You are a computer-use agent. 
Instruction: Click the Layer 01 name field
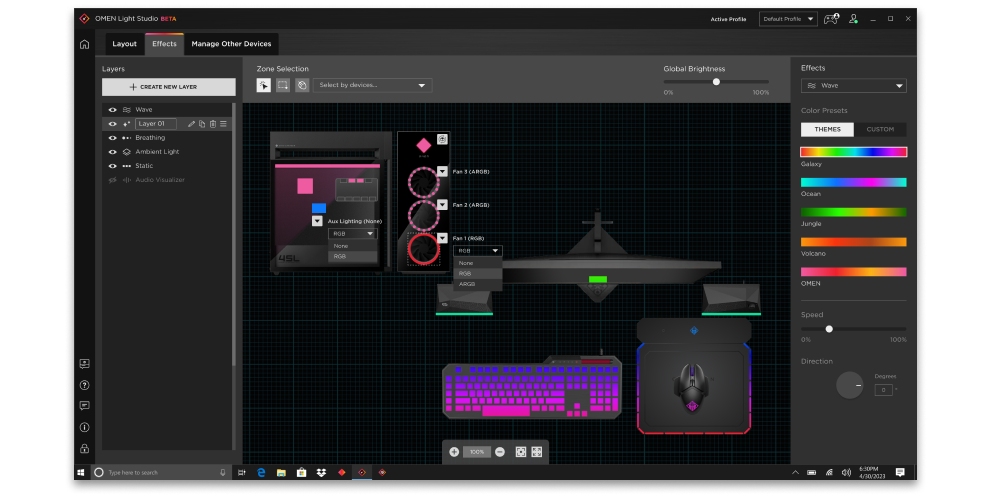click(155, 124)
